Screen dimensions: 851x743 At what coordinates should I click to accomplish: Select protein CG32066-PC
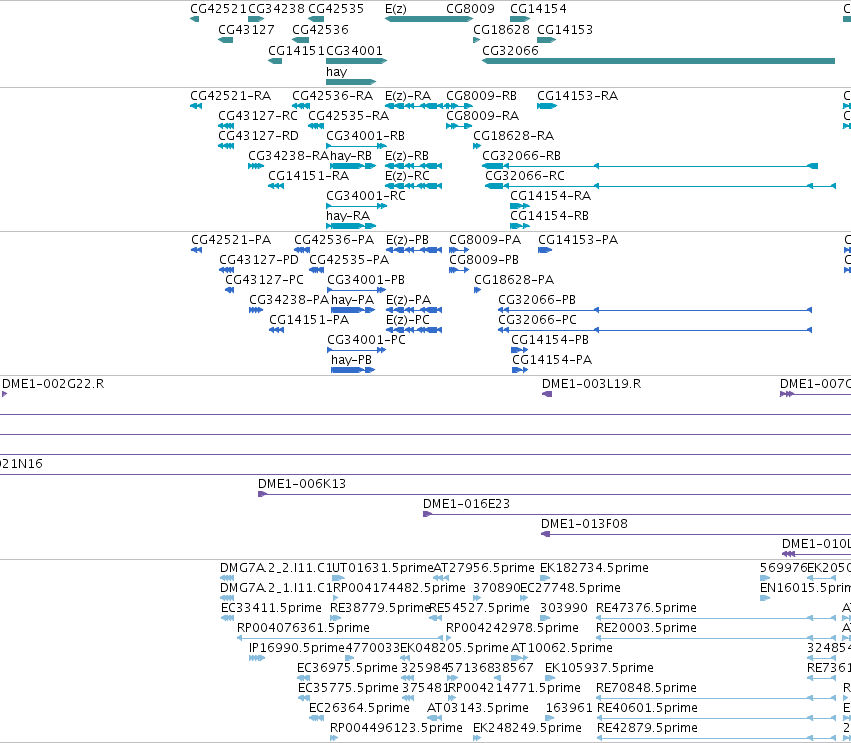pos(537,320)
